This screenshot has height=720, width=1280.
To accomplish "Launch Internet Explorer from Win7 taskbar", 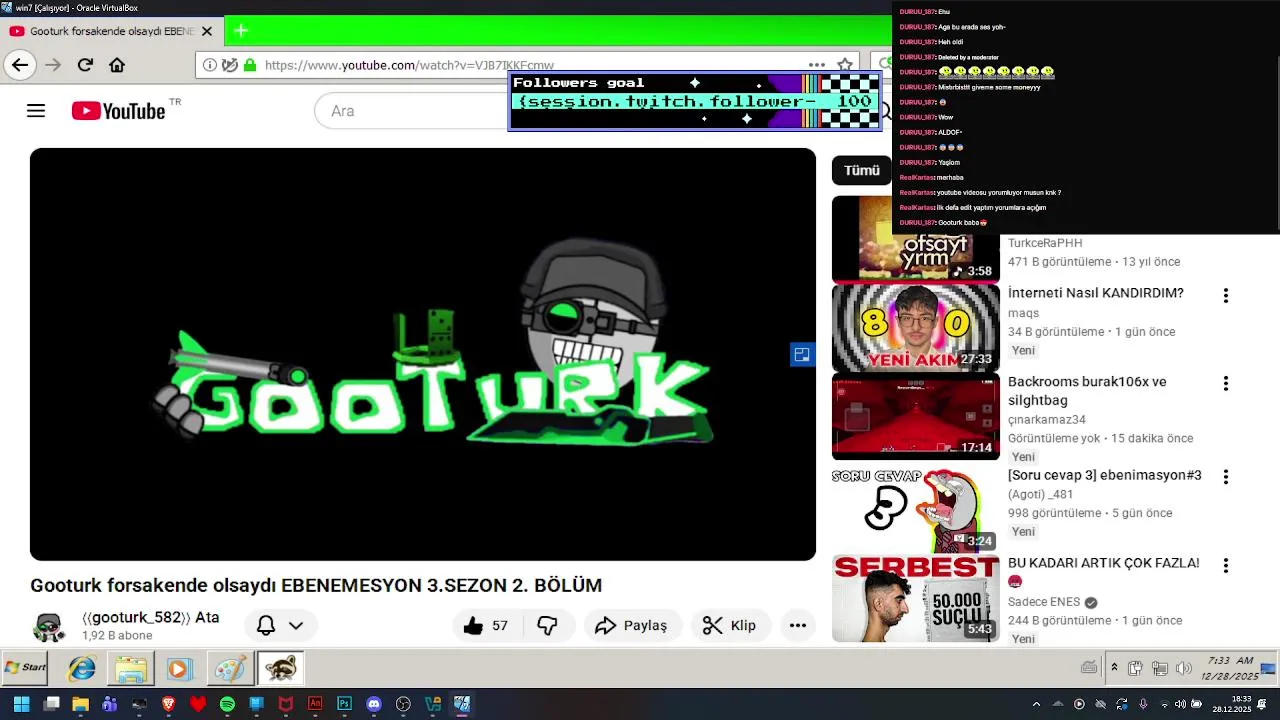I will [81, 668].
